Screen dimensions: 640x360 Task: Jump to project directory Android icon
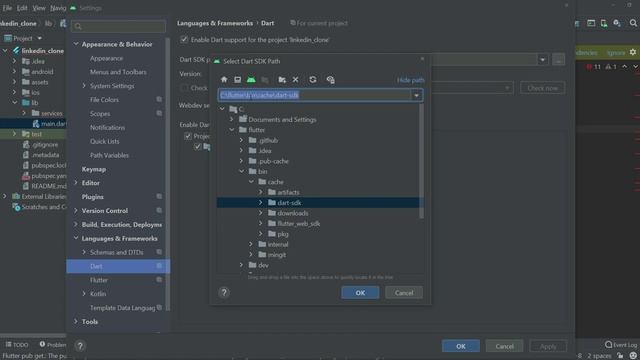pos(251,80)
